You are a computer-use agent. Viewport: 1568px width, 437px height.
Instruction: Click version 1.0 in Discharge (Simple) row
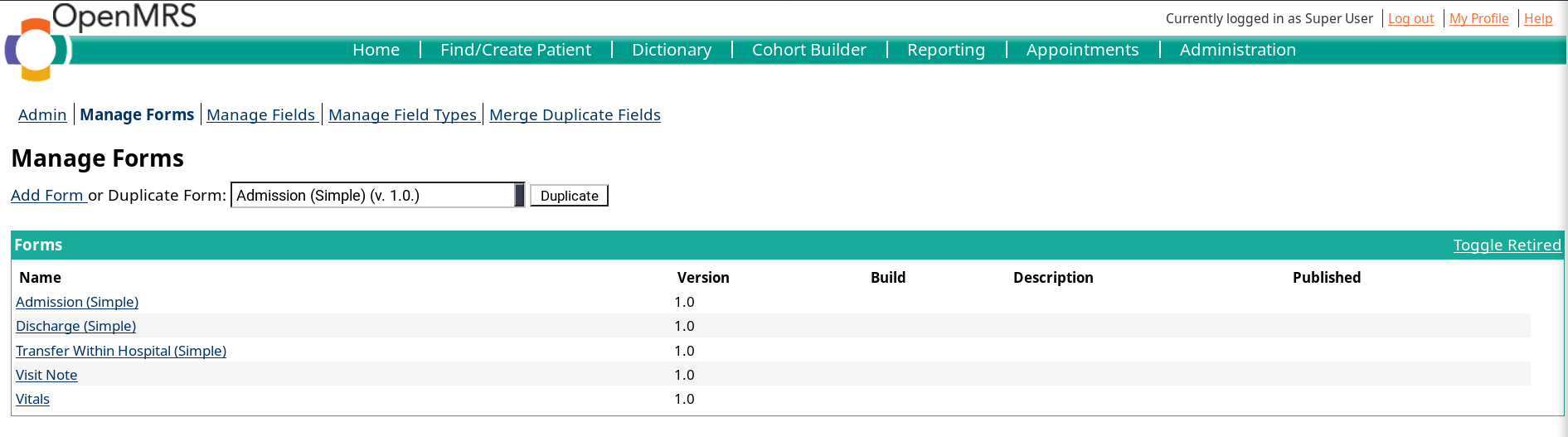click(x=684, y=326)
